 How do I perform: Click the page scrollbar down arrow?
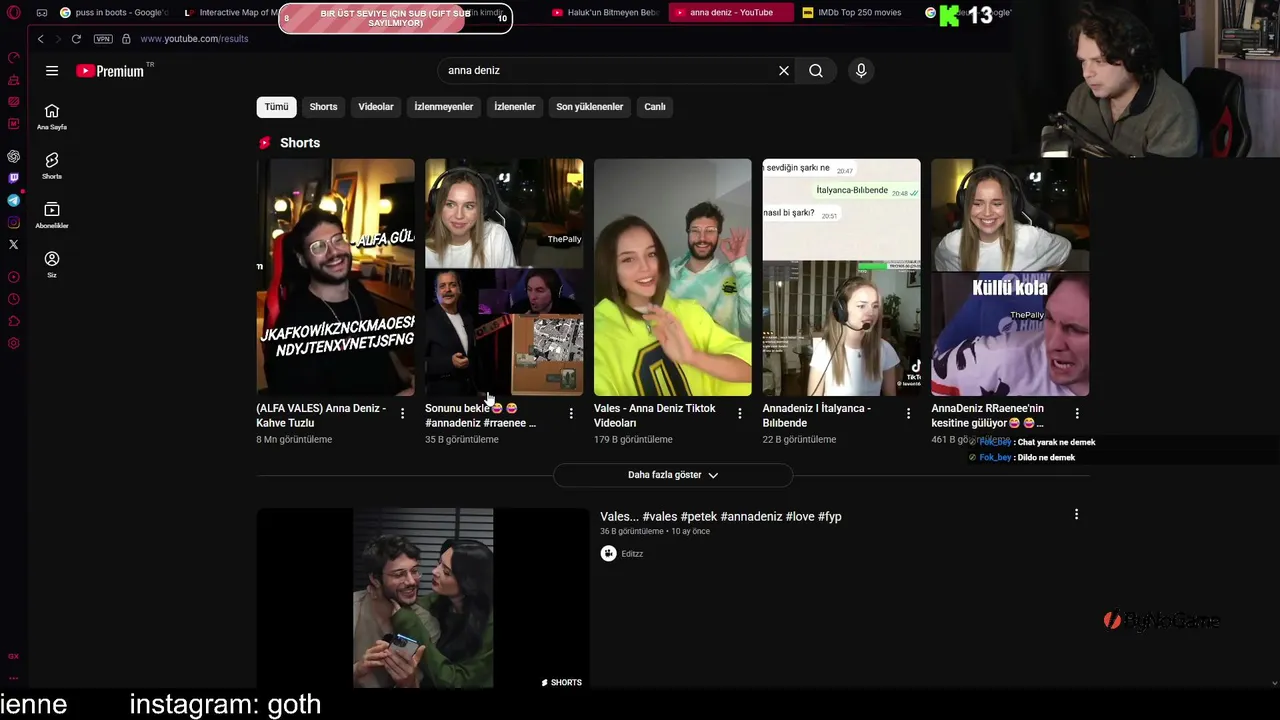(1274, 683)
